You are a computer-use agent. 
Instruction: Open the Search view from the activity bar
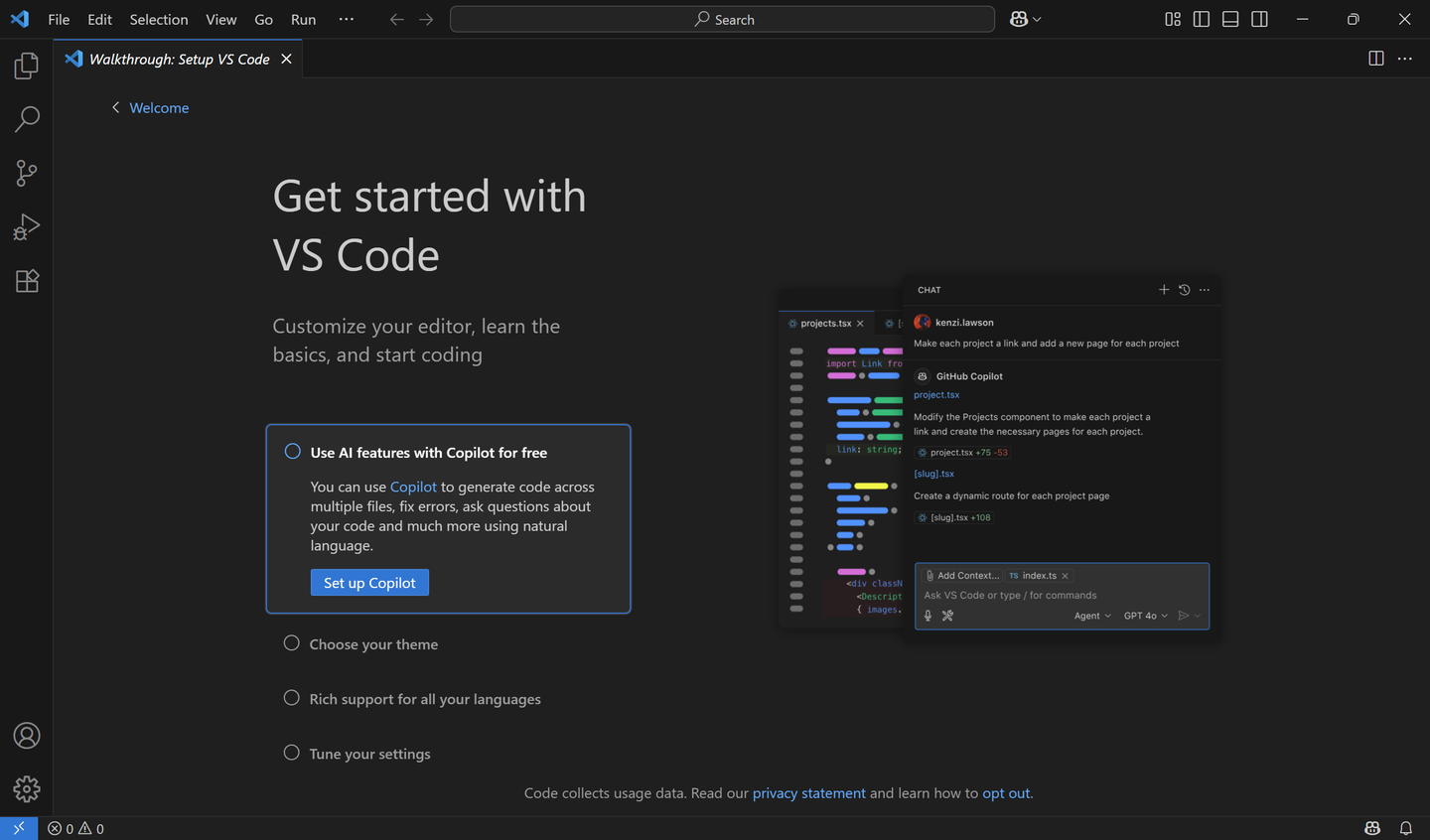[x=26, y=119]
